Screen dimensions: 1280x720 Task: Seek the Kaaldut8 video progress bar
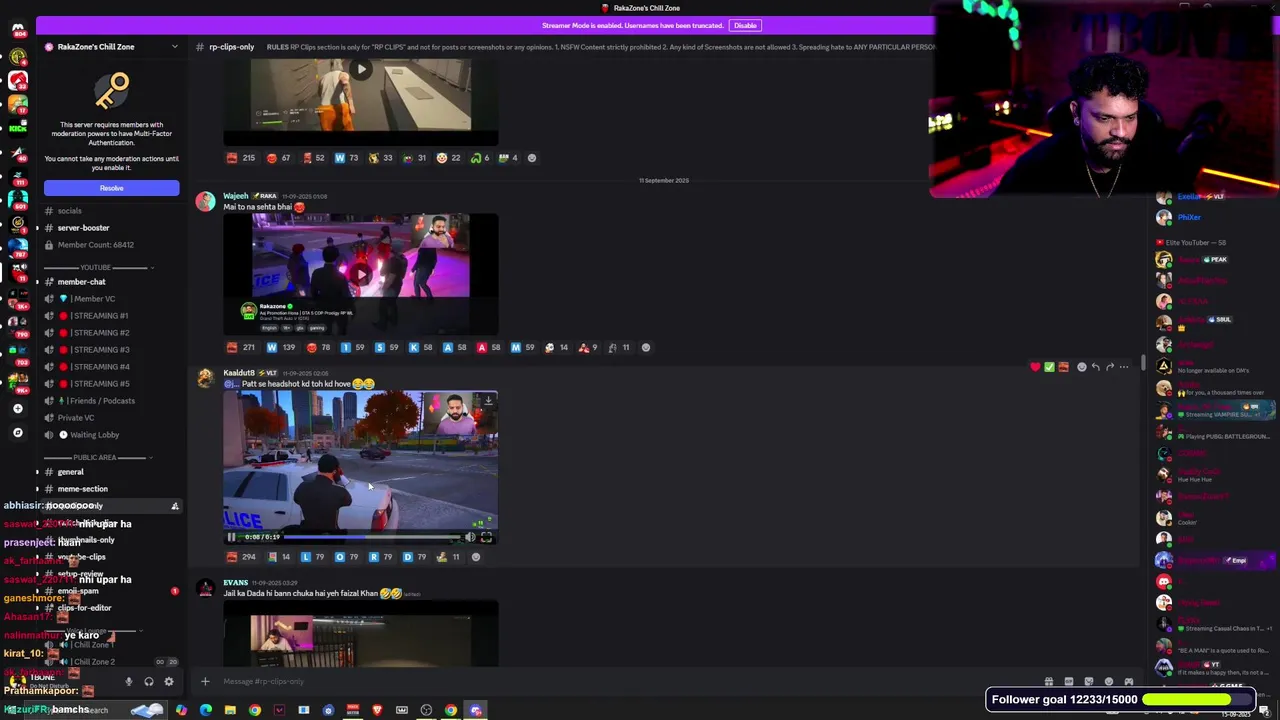(372, 537)
